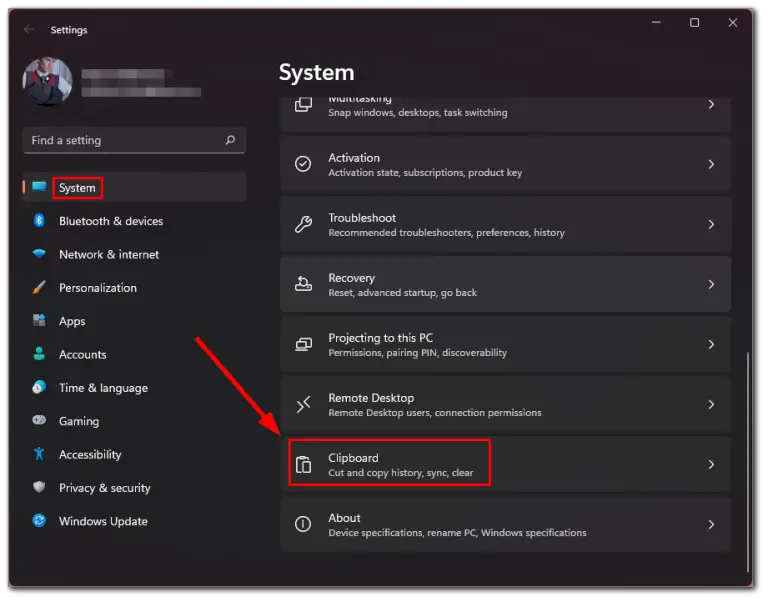
Task: Click 'Permissions, pairing PIN, discoverability' text
Action: click(x=418, y=353)
